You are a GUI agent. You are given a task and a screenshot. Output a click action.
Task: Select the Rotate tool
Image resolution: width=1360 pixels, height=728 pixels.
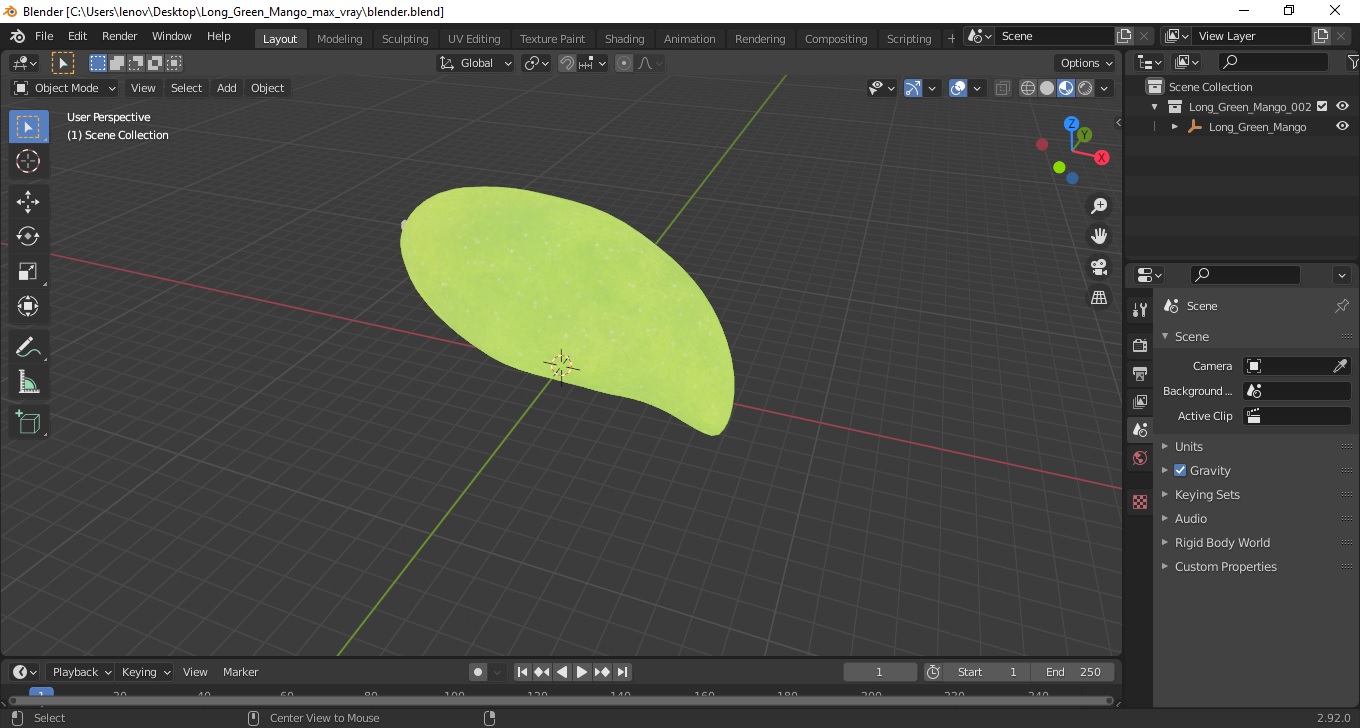tap(28, 236)
